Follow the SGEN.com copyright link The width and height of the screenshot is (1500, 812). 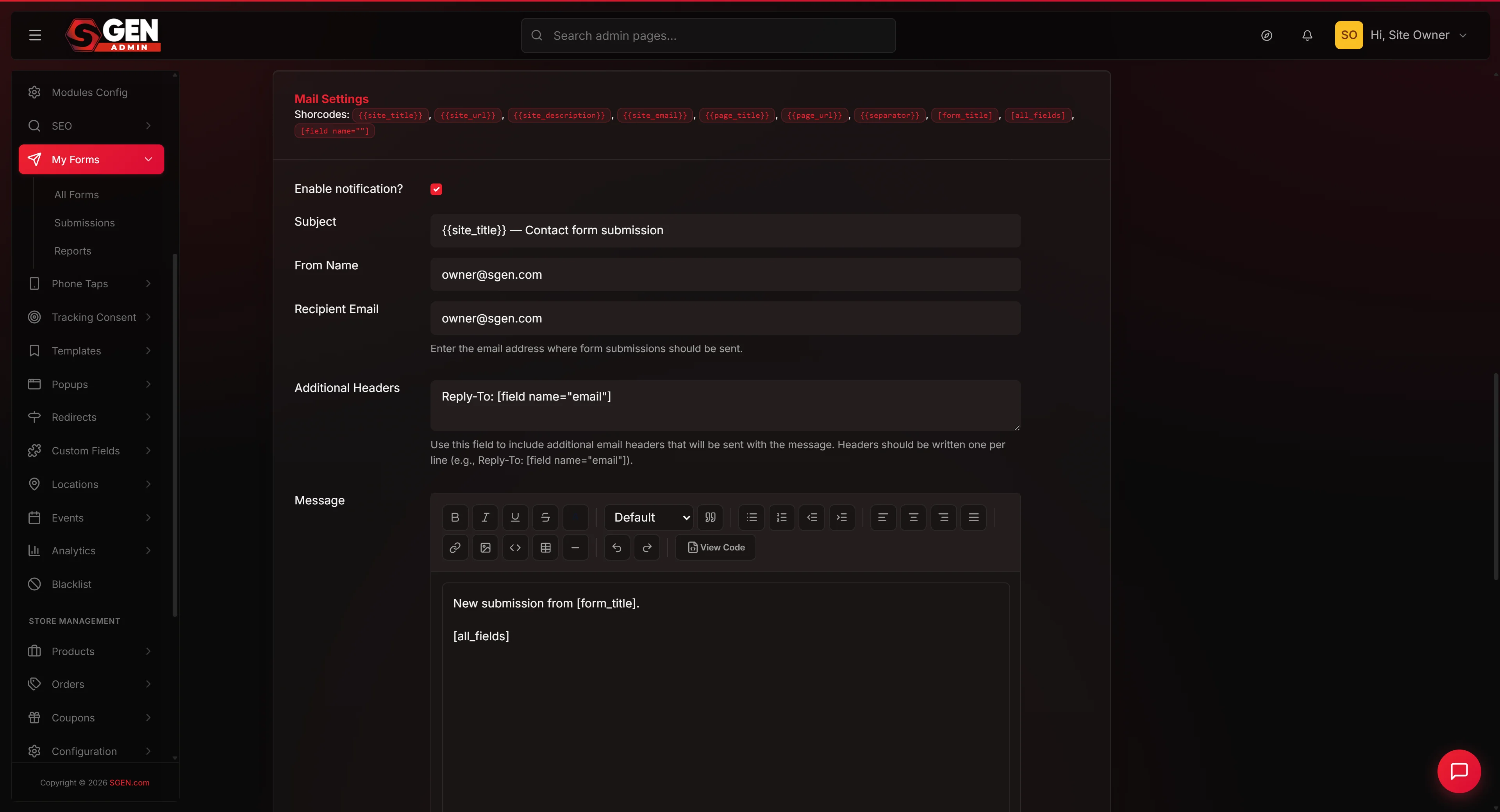pyautogui.click(x=129, y=783)
